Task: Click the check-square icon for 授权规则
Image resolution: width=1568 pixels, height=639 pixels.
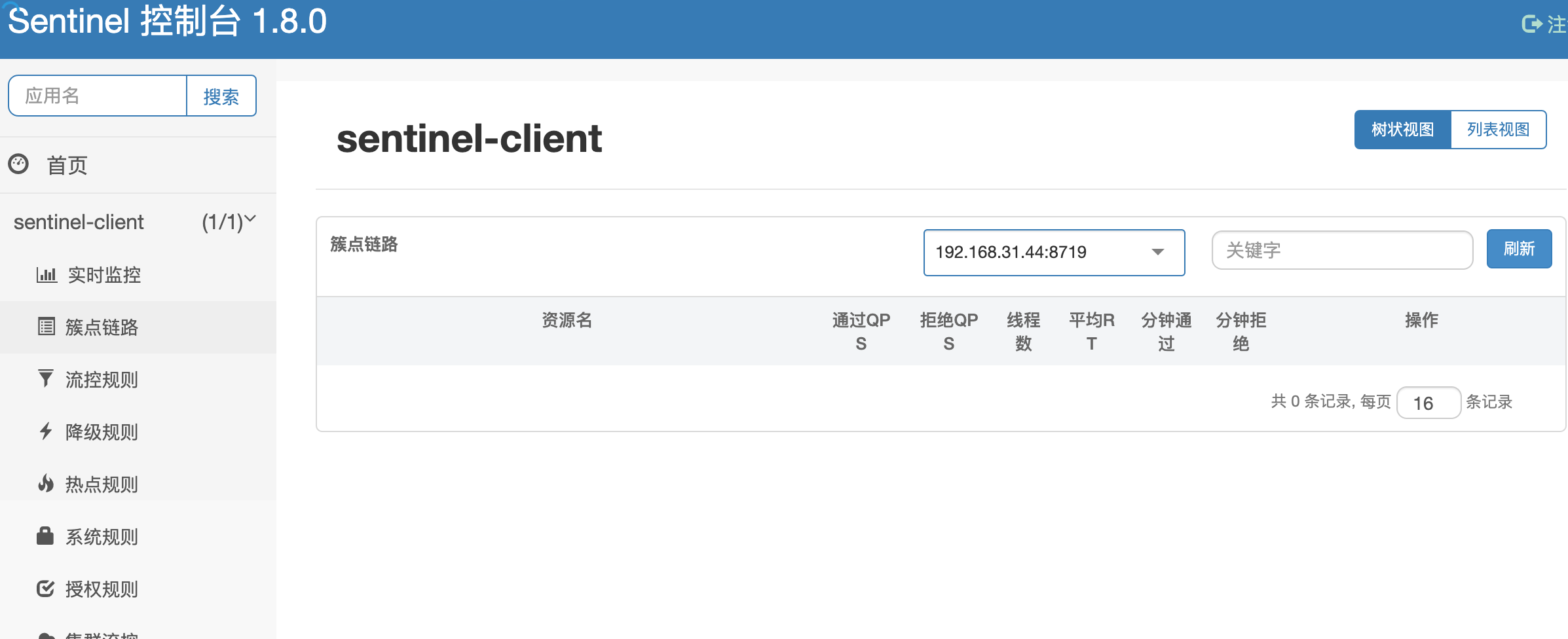Action: pyautogui.click(x=46, y=589)
